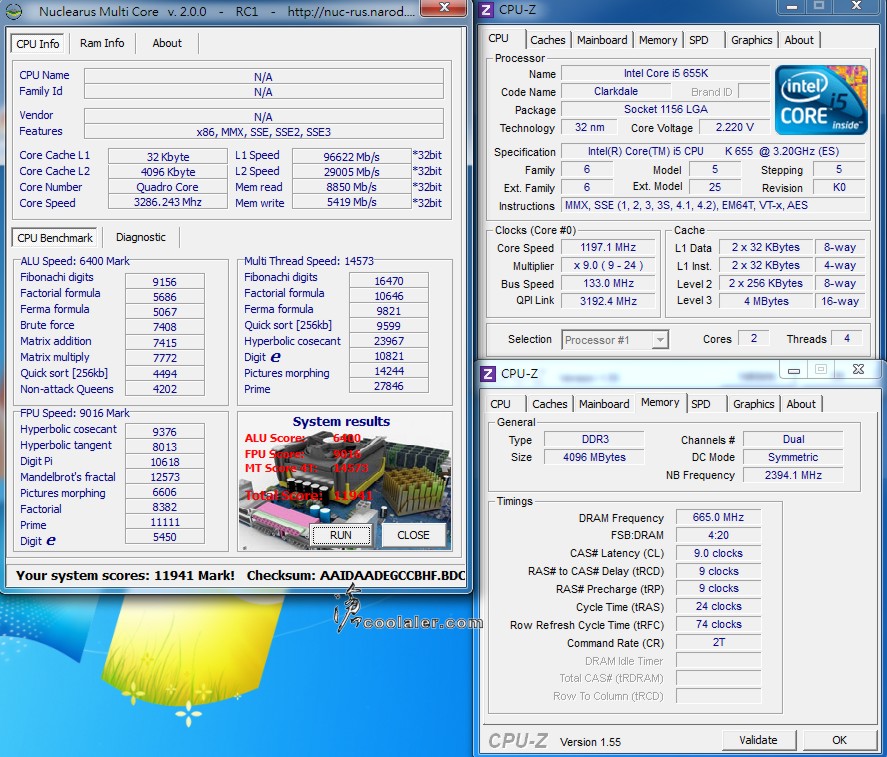Close the Nuclearus Multi Core window

(x=444, y=7)
